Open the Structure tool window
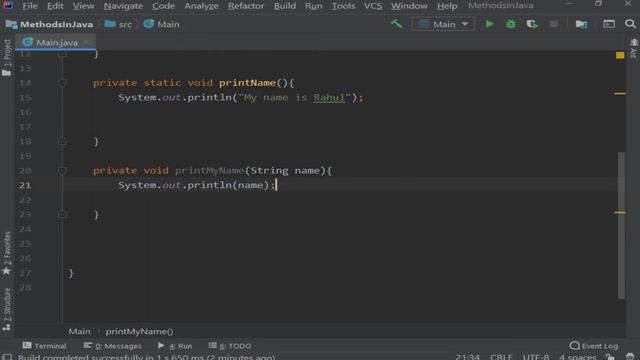Image resolution: width=640 pixels, height=360 pixels. (7, 309)
